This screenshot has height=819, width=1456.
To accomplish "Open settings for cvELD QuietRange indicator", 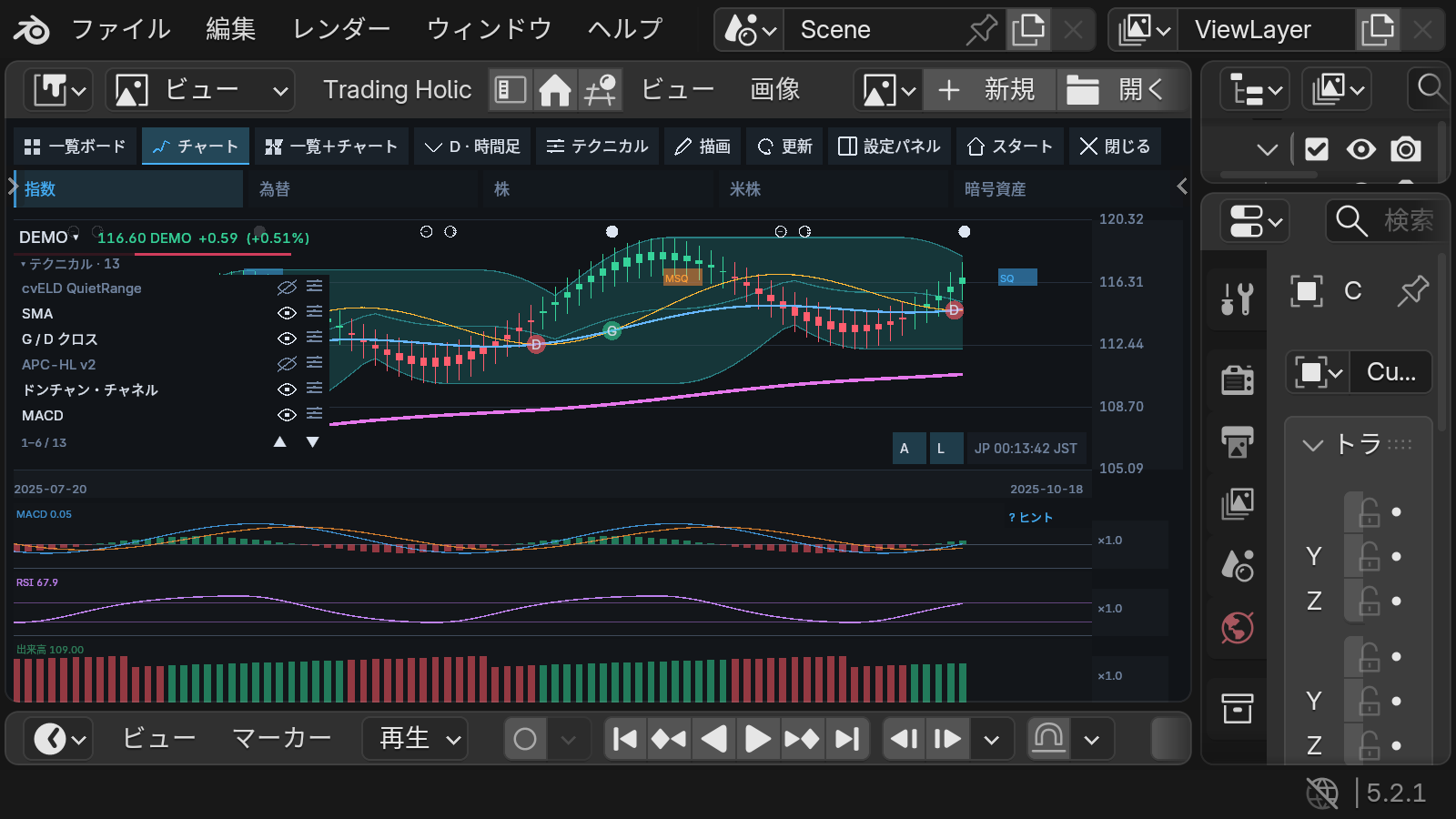I will (315, 287).
